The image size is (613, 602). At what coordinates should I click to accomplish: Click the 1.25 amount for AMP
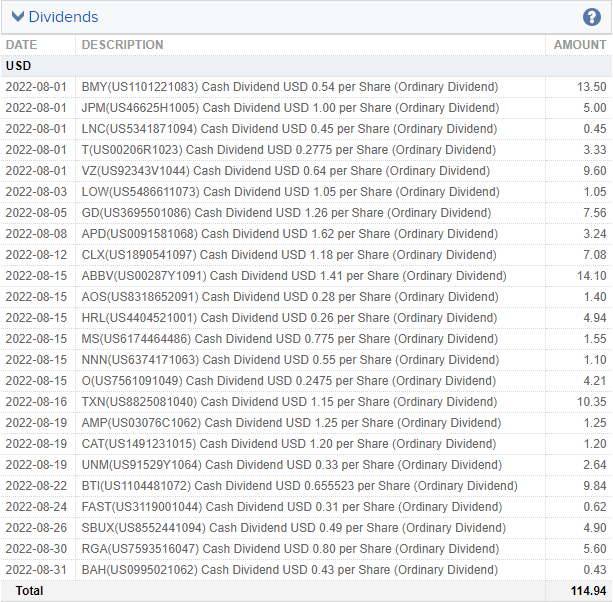[595, 423]
